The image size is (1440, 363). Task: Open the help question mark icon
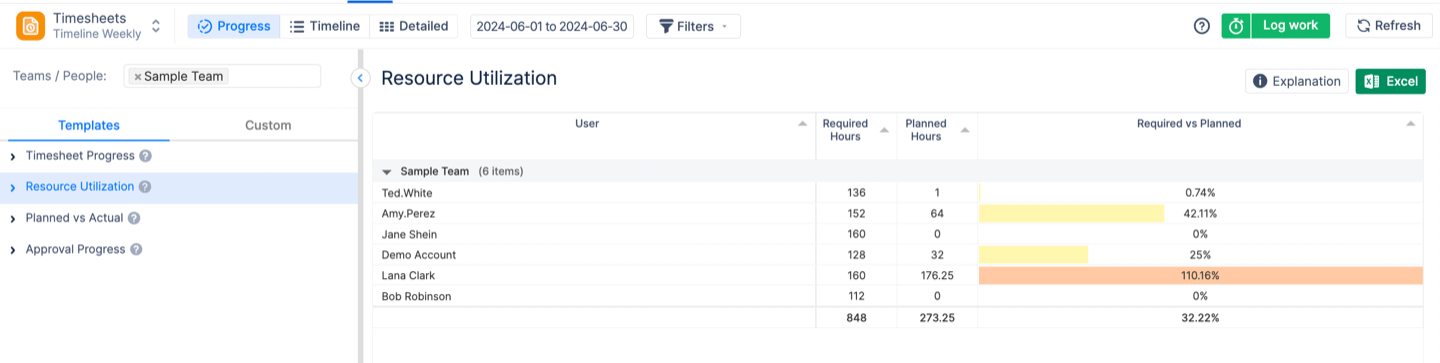pos(1202,26)
